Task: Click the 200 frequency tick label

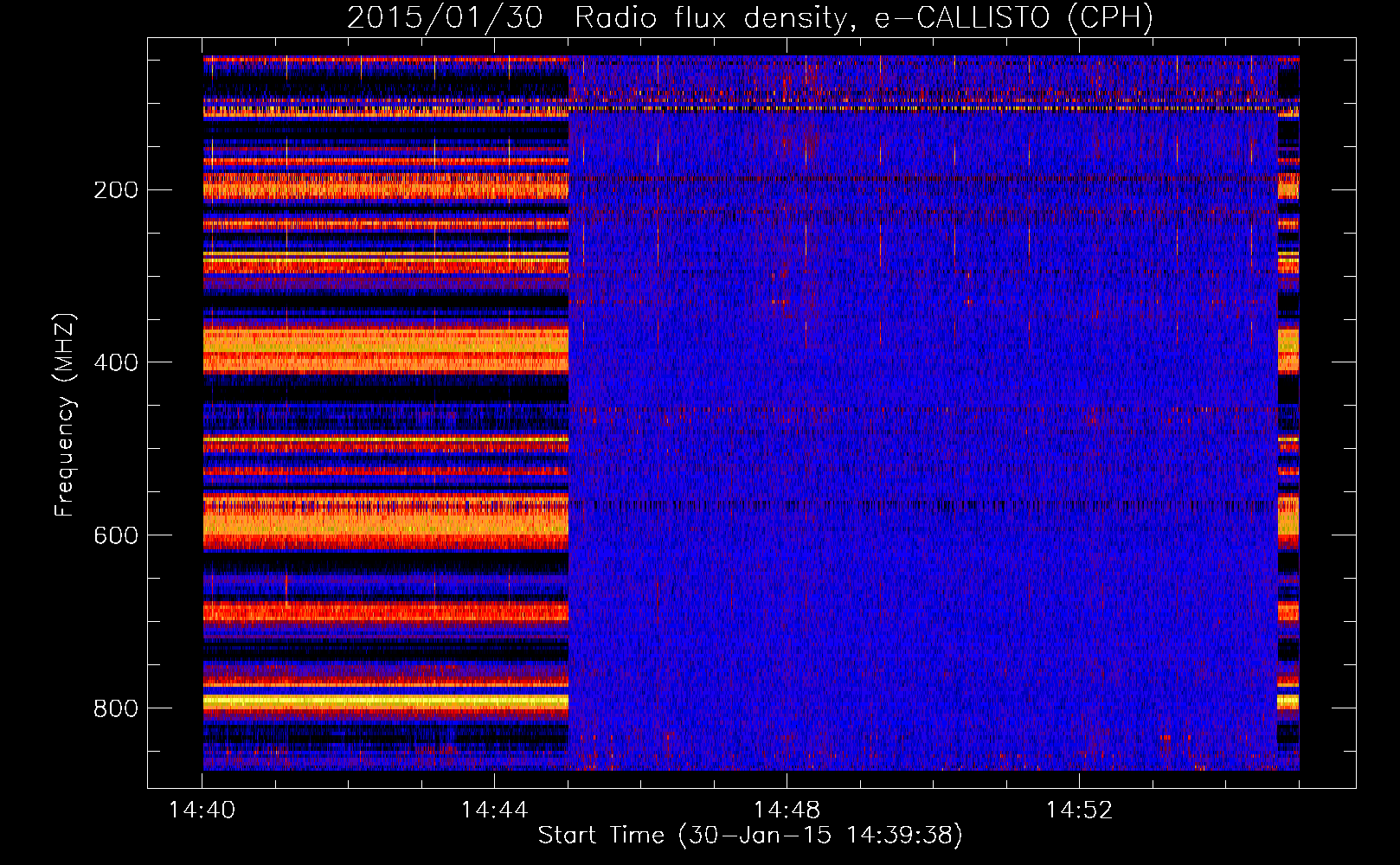Action: (x=116, y=190)
